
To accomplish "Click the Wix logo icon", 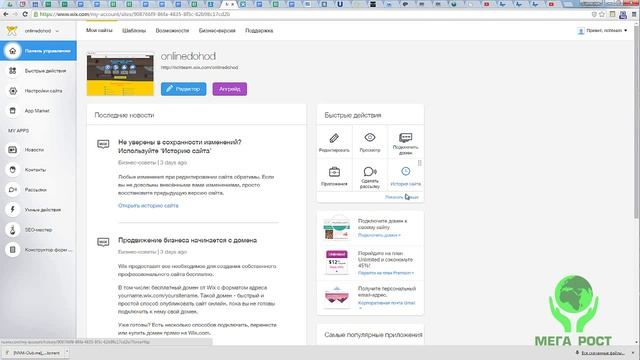I will [x=12, y=31].
